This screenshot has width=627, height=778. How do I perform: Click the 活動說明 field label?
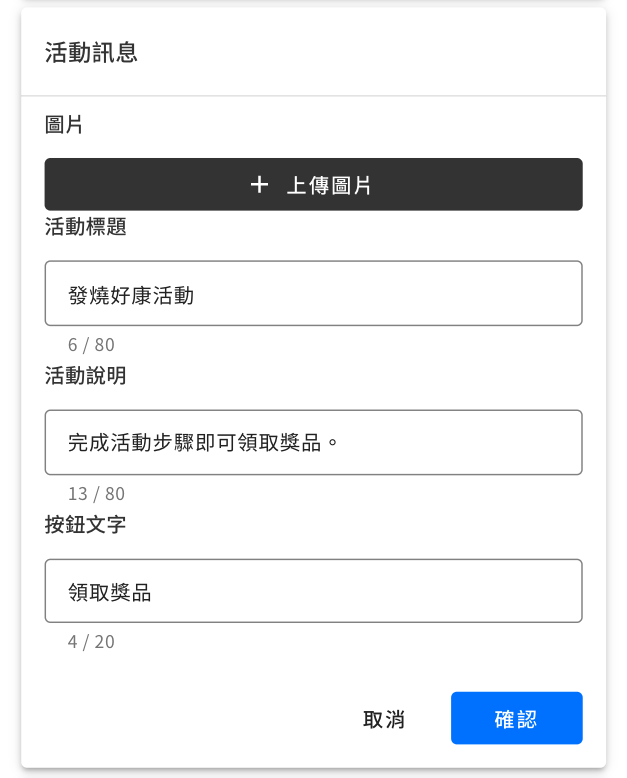(x=85, y=376)
